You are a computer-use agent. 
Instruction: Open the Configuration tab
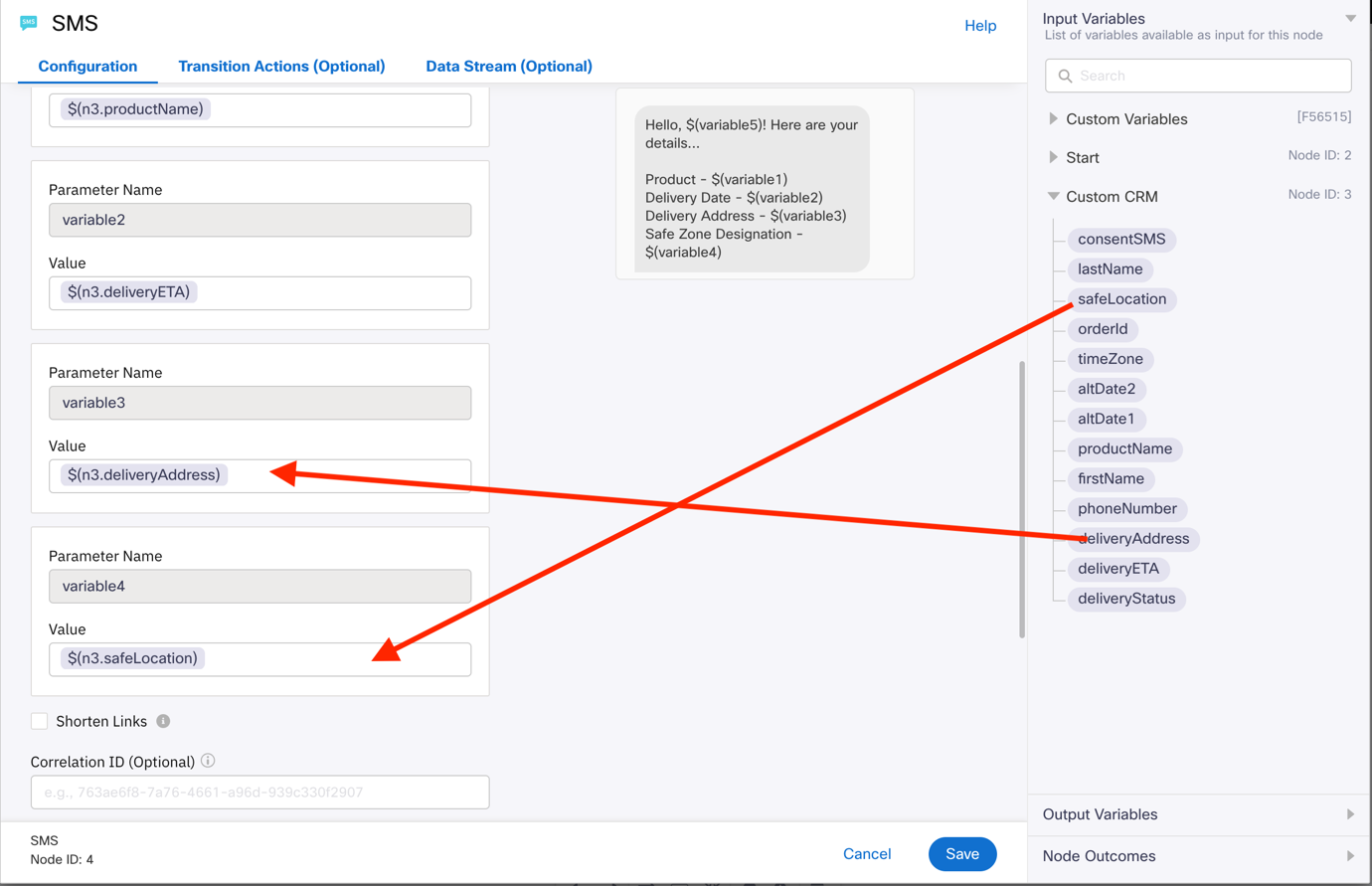pyautogui.click(x=87, y=67)
